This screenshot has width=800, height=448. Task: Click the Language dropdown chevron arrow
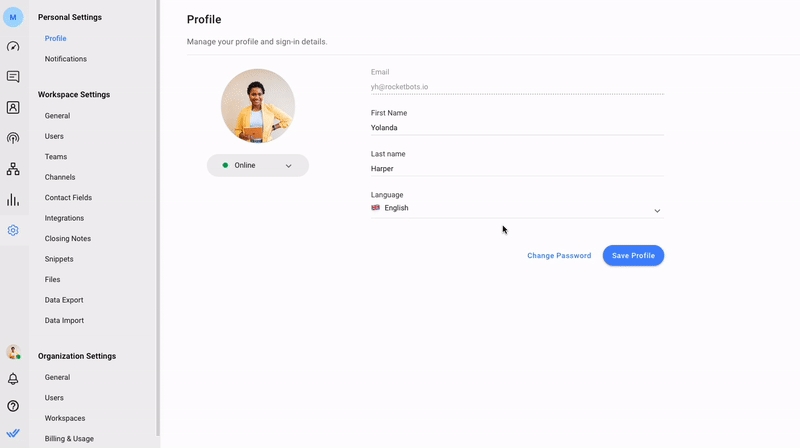coord(657,211)
